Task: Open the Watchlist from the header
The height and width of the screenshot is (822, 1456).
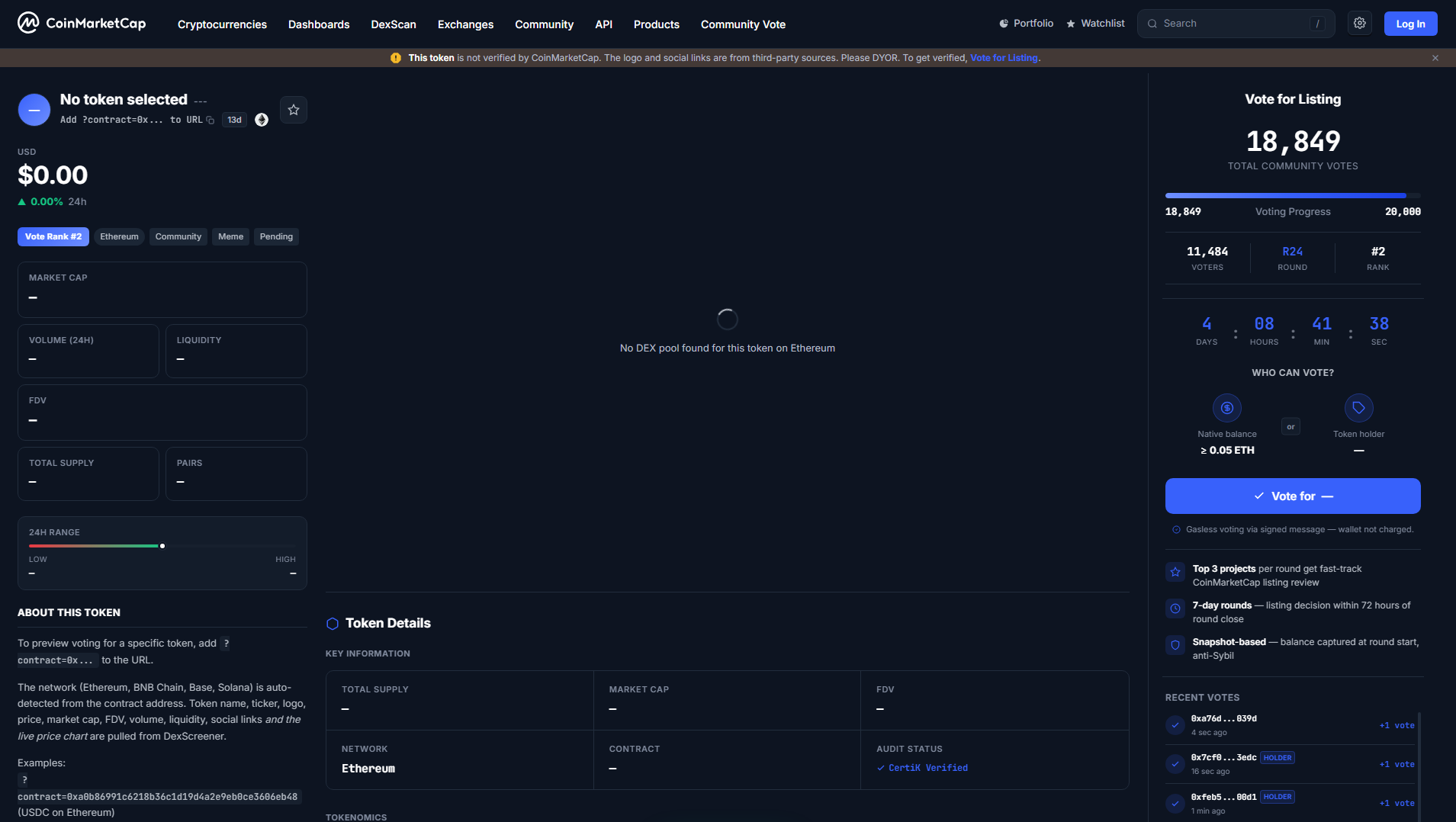Action: 1095,24
